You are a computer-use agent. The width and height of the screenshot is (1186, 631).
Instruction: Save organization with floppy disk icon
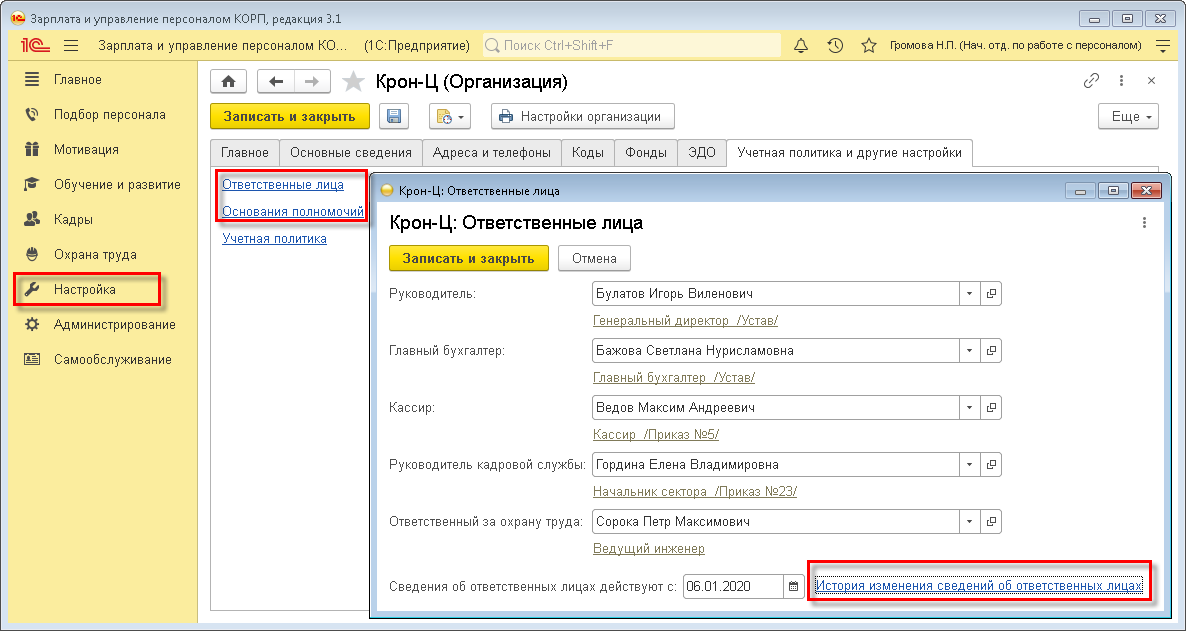tap(393, 117)
